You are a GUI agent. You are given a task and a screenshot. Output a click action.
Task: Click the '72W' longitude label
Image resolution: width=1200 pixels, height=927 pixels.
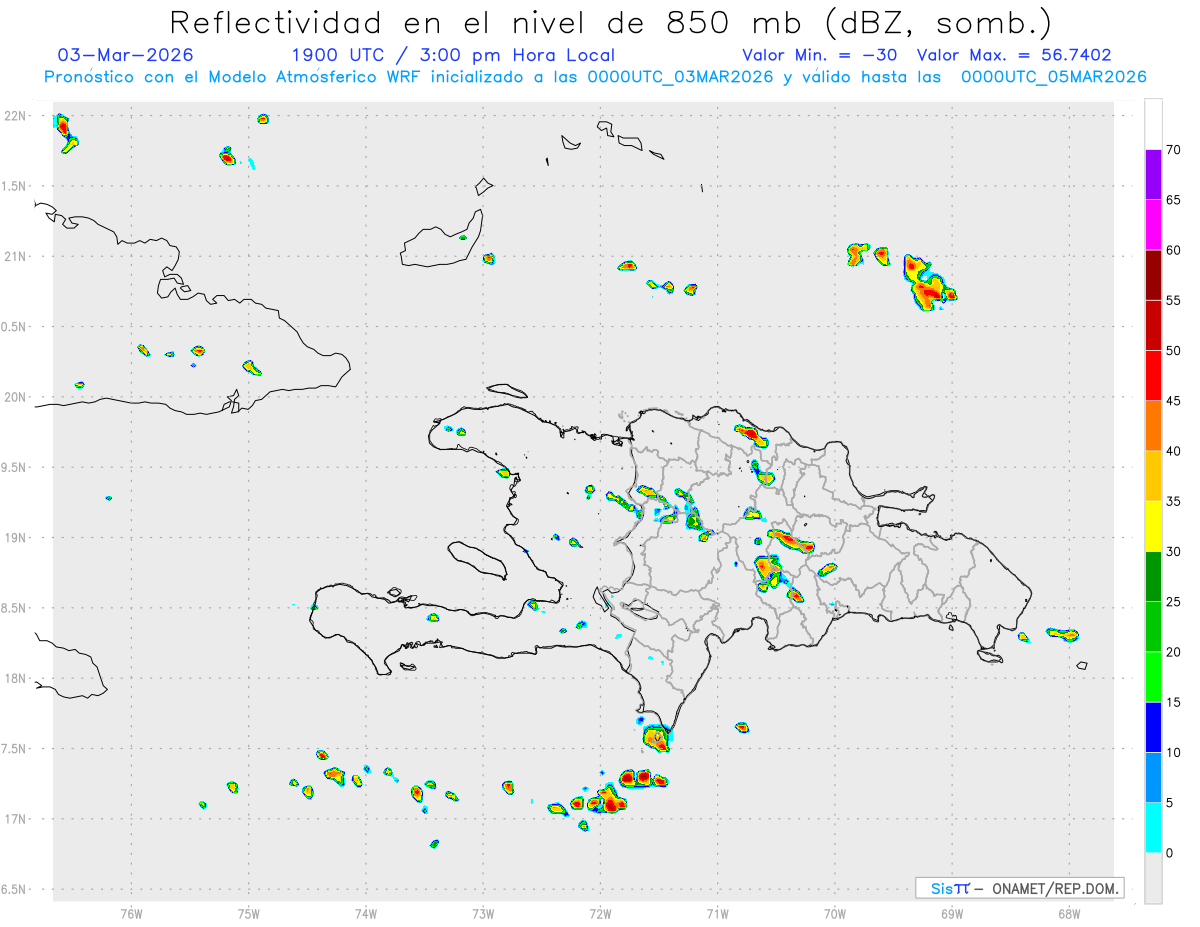coord(600,913)
